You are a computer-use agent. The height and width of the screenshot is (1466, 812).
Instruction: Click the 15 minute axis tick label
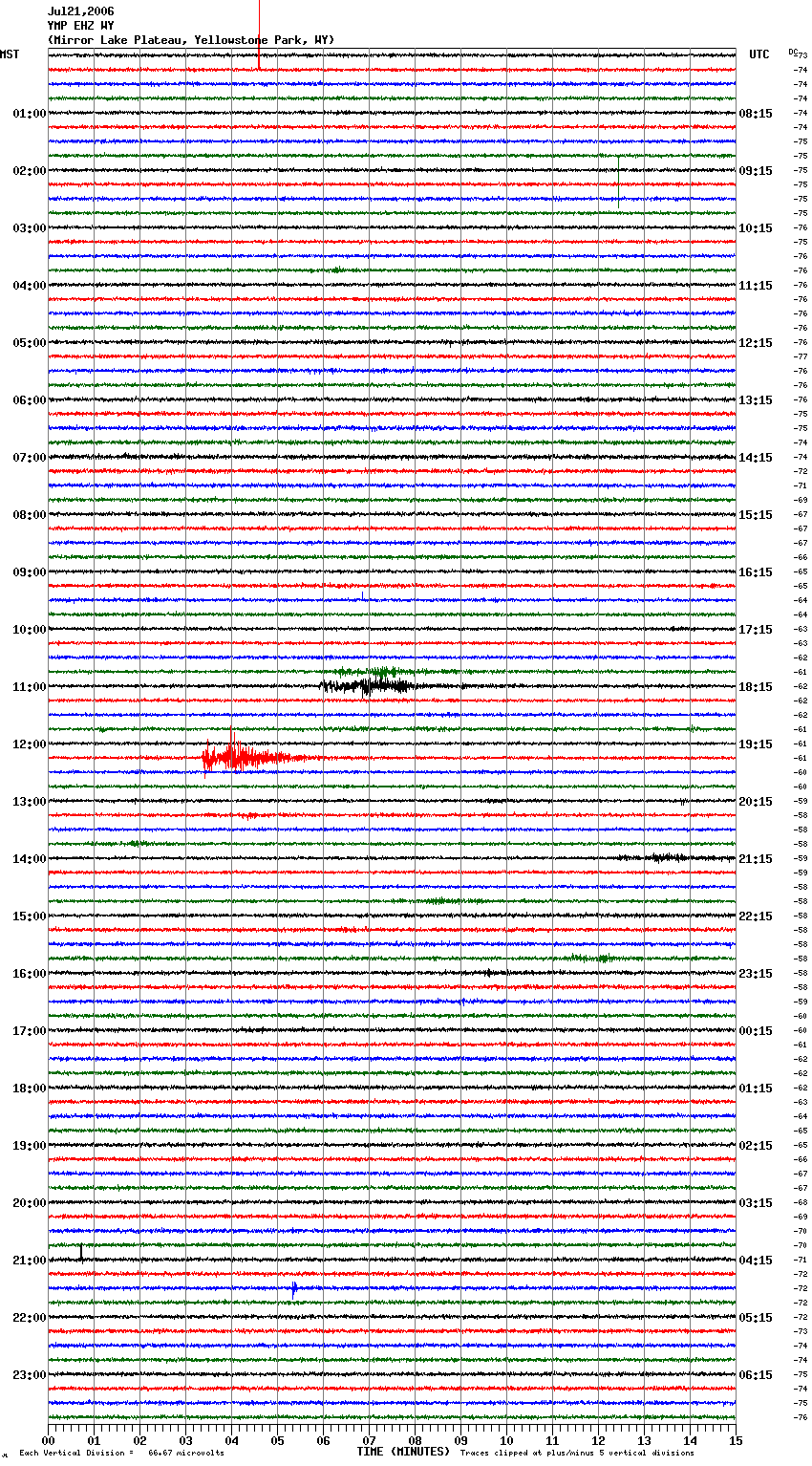pos(736,1440)
